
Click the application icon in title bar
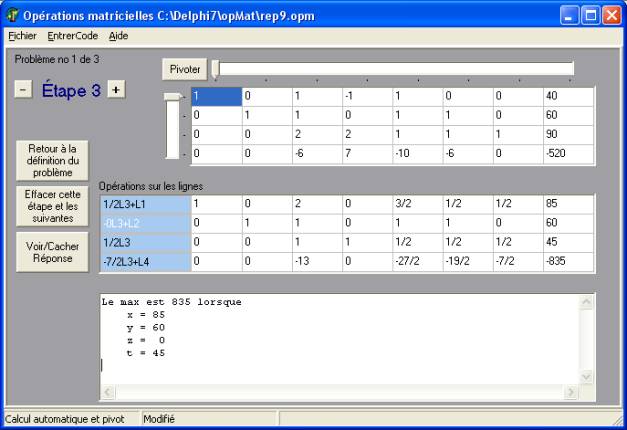tap(13, 16)
